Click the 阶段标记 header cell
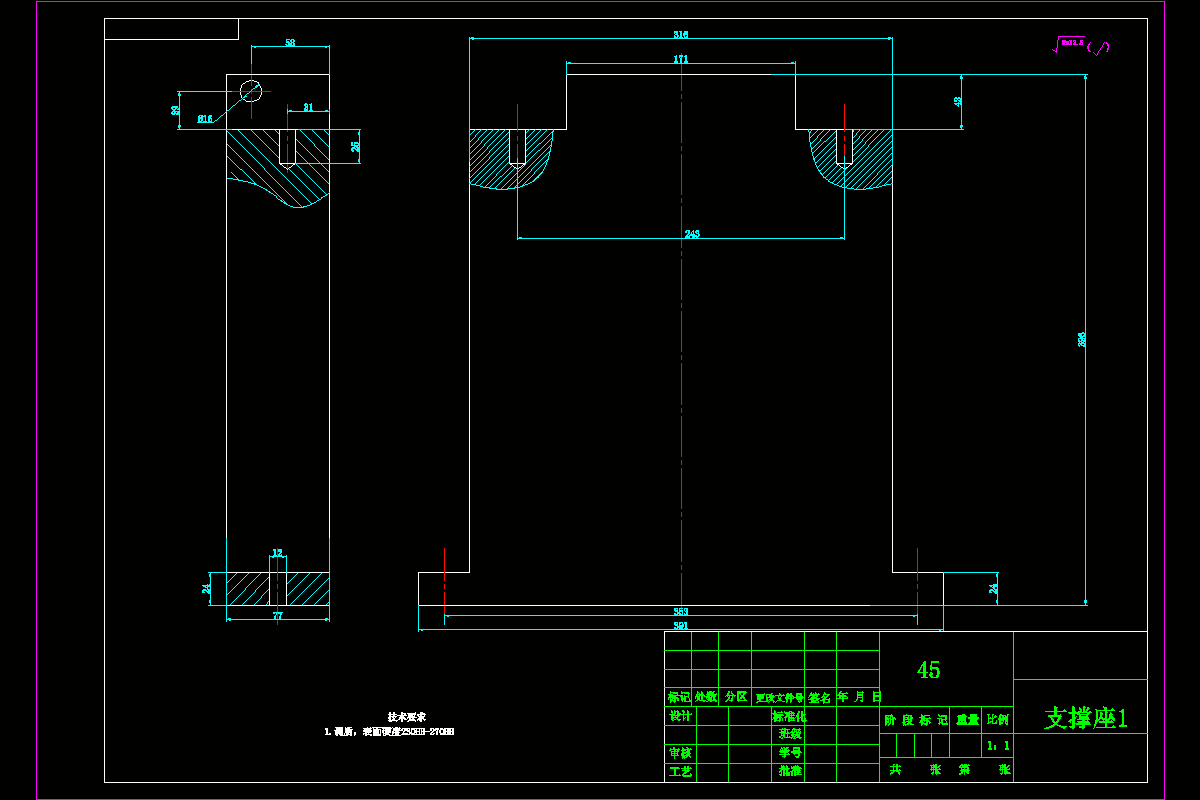1200x800 pixels. coord(915,720)
